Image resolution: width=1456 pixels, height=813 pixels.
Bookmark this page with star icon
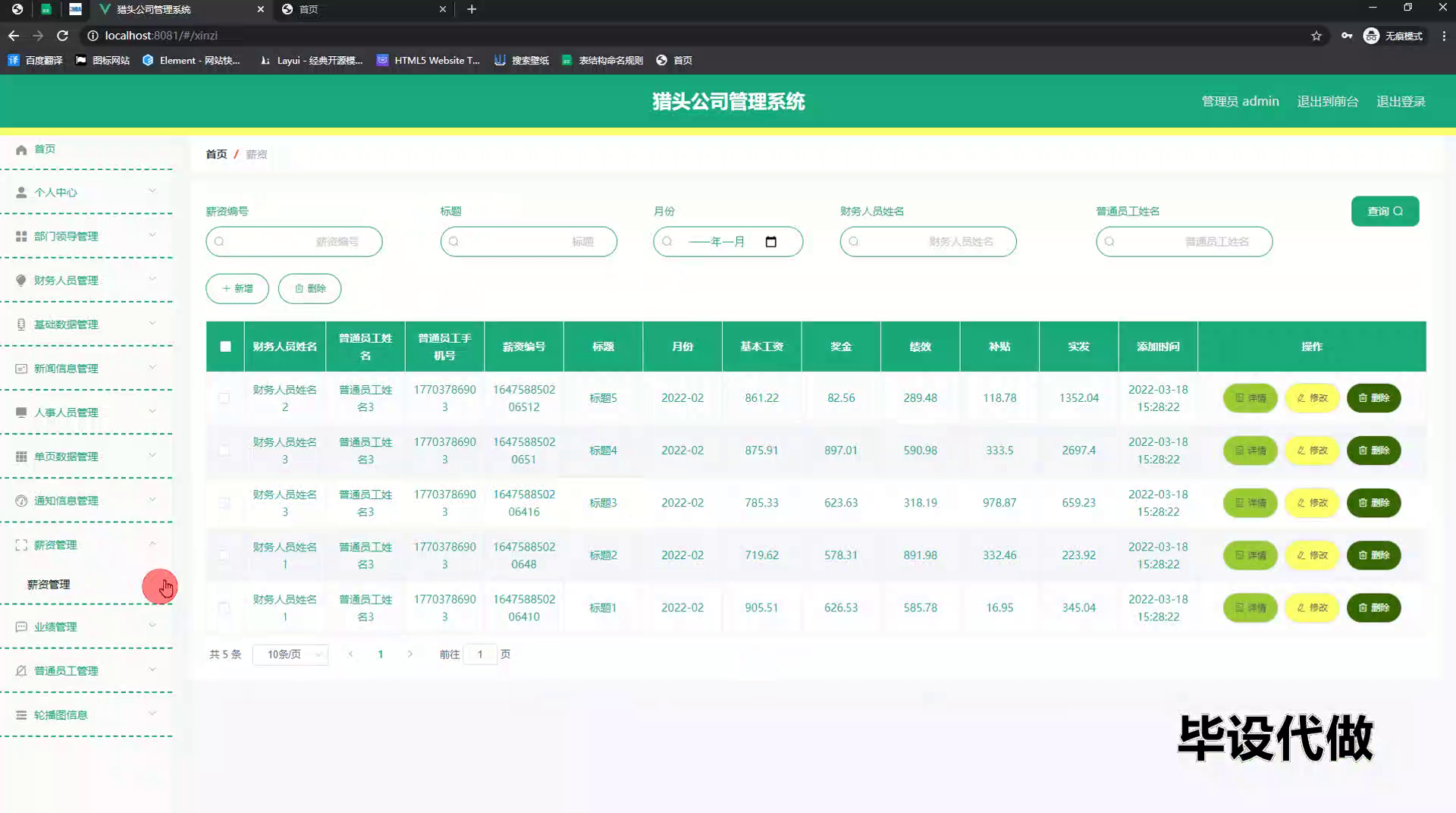pos(1316,36)
